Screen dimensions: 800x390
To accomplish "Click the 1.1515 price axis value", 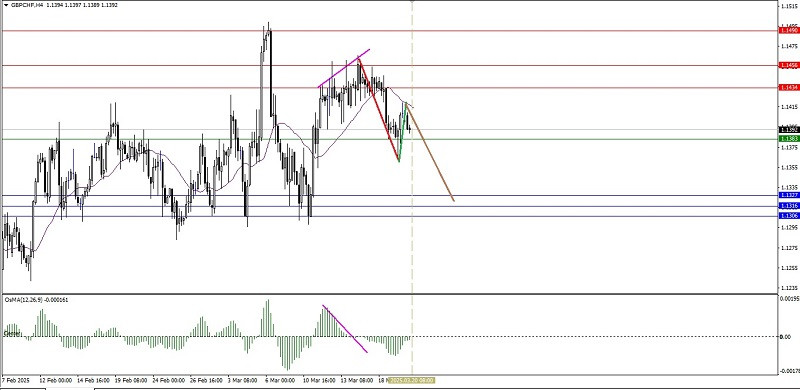I will coord(789,6).
